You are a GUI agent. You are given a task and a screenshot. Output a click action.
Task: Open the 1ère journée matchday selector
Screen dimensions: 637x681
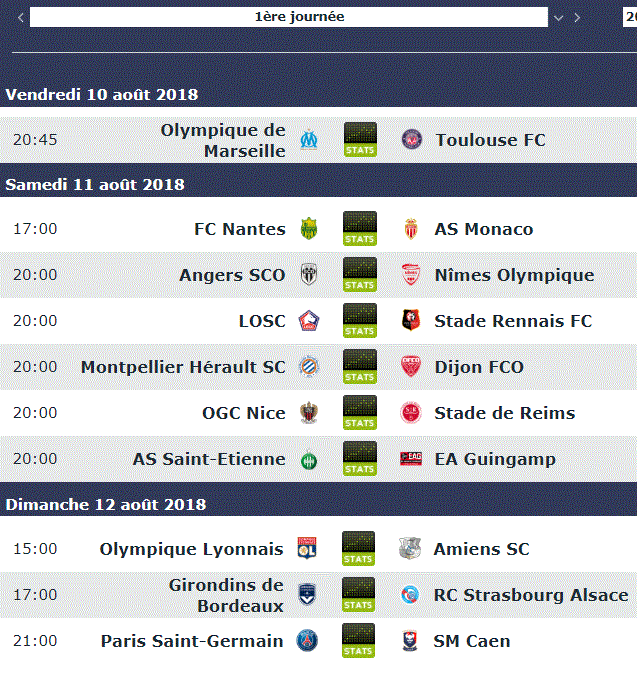[289, 17]
